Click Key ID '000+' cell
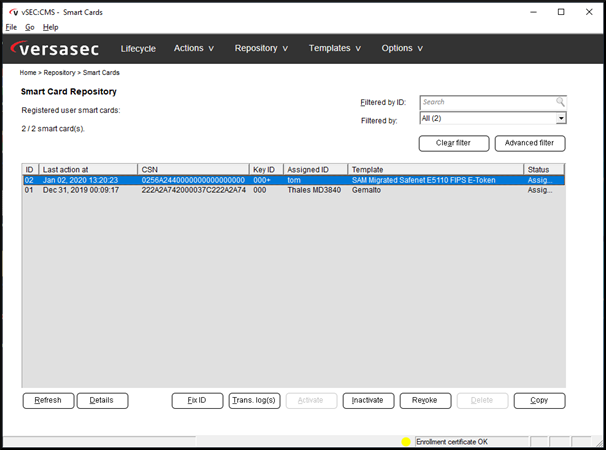The width and height of the screenshot is (606, 450). (x=262, y=180)
